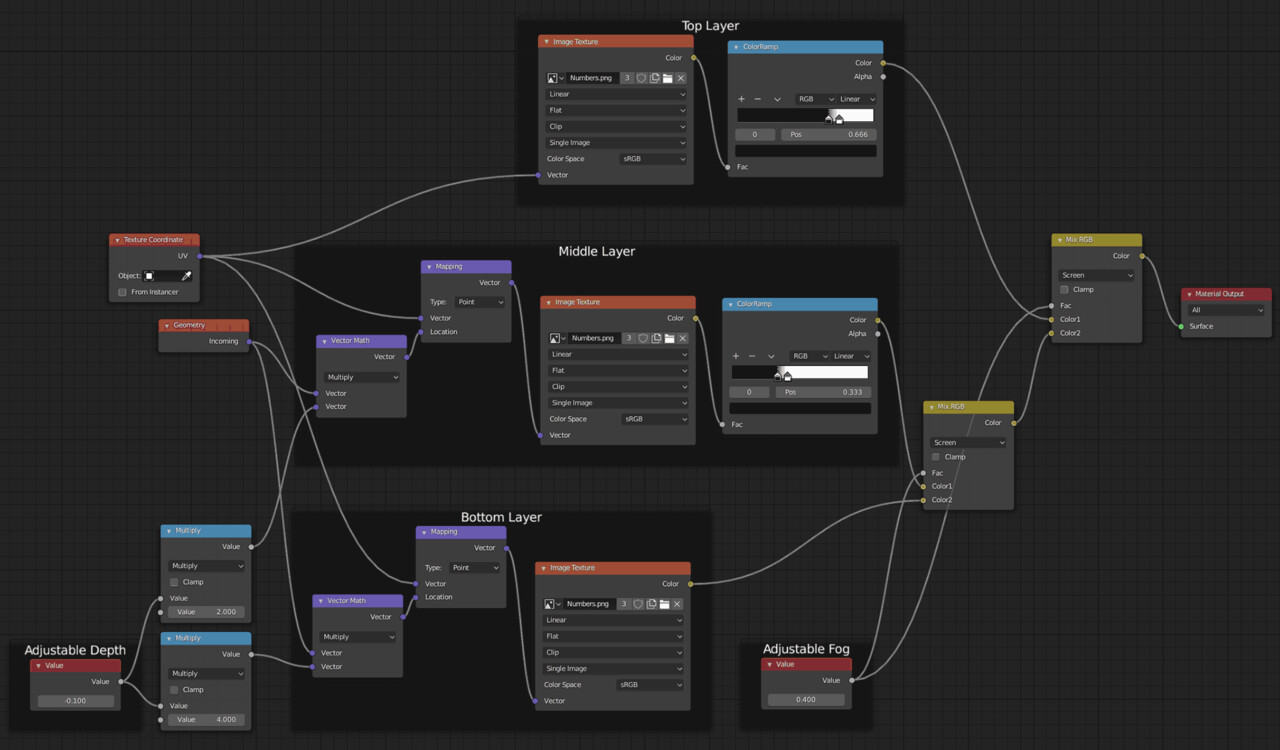
Task: Open the ColorRamp specials chevron menu
Action: tap(776, 99)
